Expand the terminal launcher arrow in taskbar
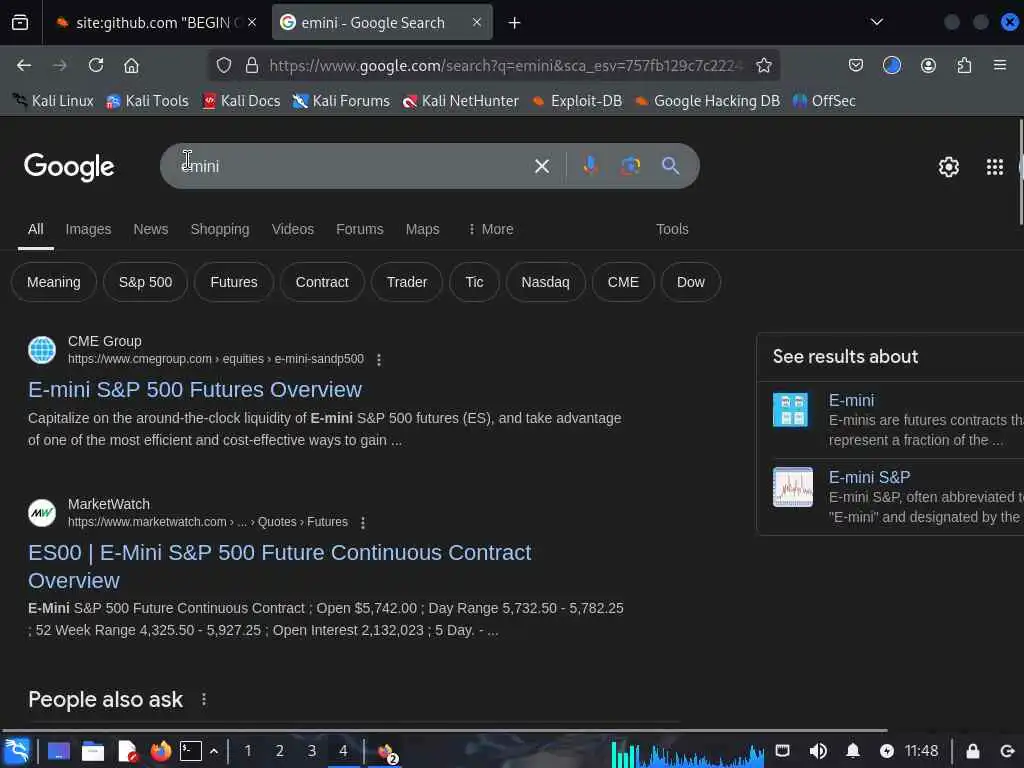Screen dimensions: 1024x768 click(x=214, y=751)
